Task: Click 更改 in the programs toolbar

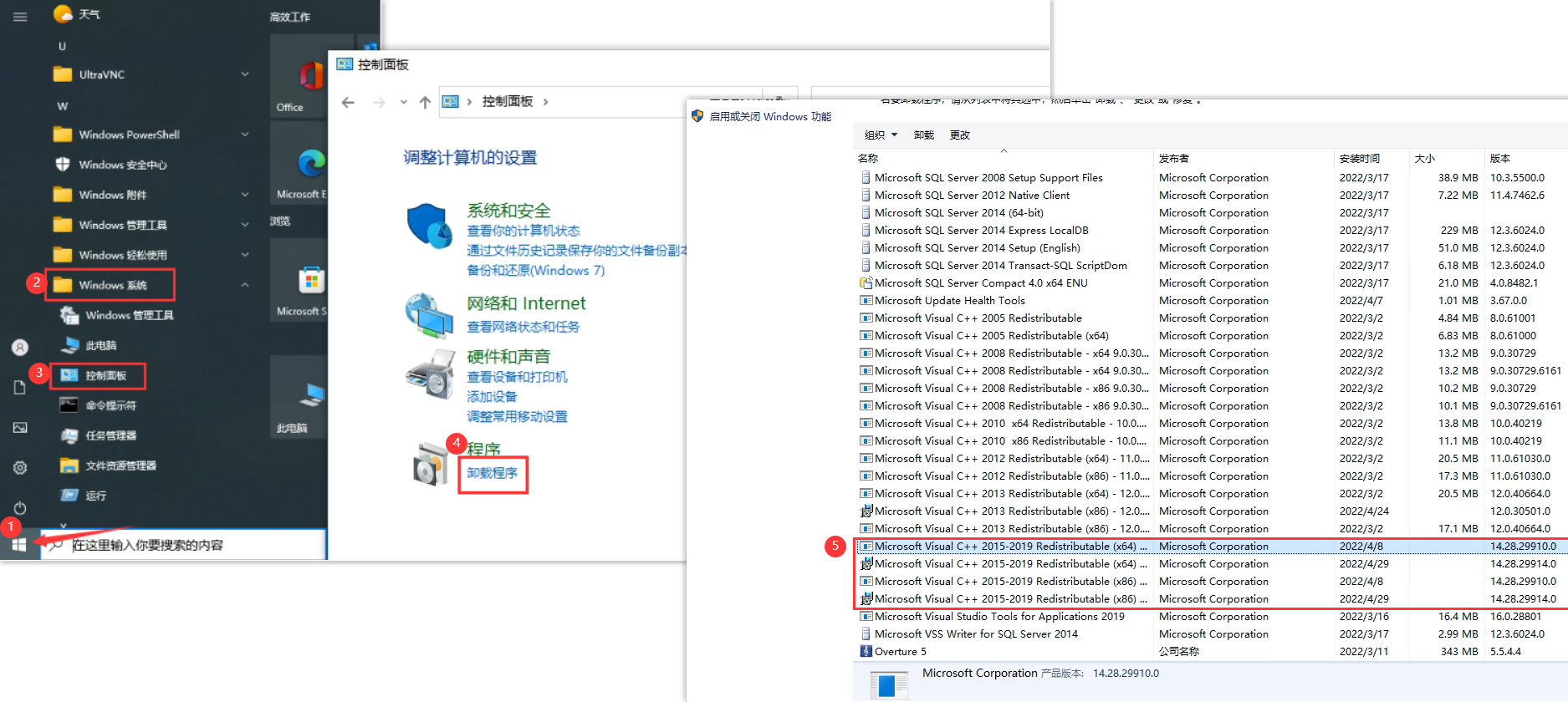Action: 959,135
